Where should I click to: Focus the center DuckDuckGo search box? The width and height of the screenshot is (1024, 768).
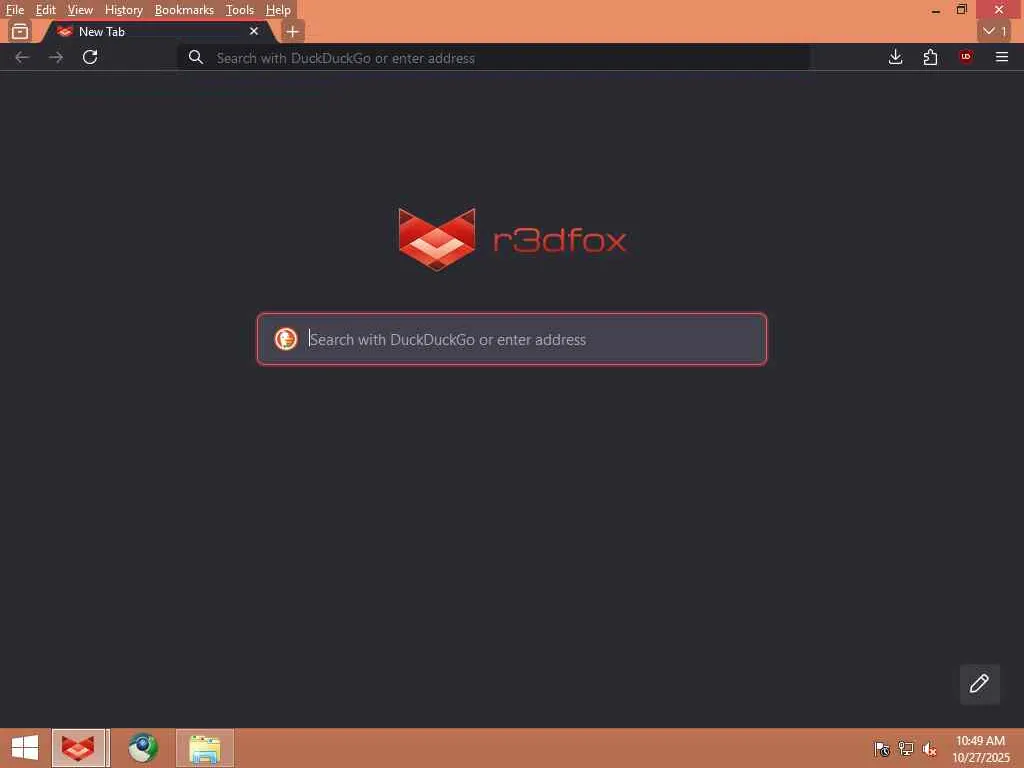pos(512,340)
